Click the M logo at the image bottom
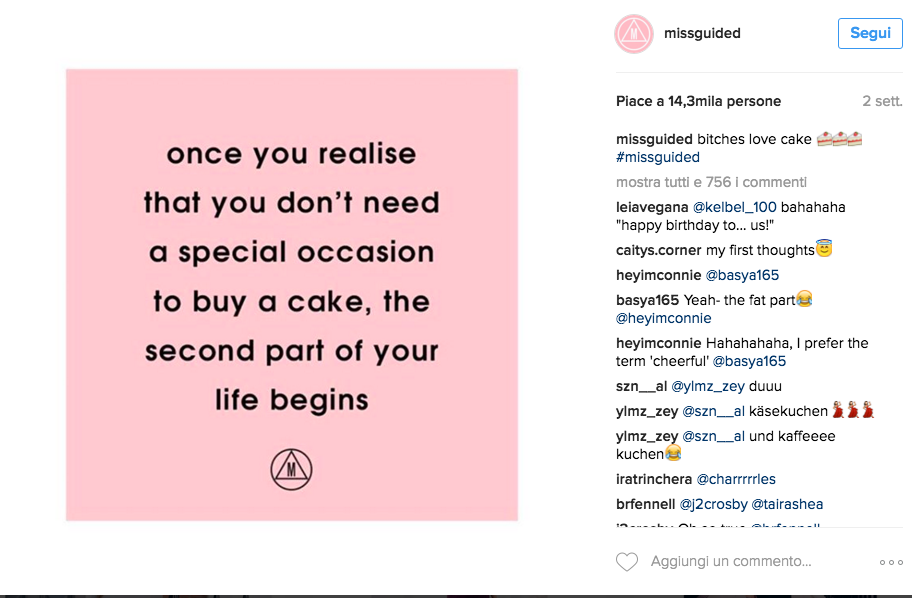The image size is (912, 598). click(291, 470)
